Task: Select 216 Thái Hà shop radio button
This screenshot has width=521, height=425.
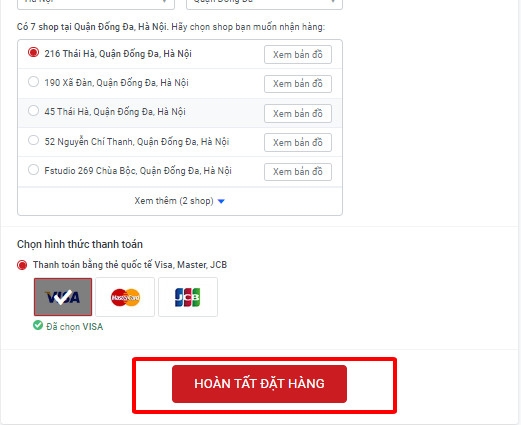Action: click(33, 52)
